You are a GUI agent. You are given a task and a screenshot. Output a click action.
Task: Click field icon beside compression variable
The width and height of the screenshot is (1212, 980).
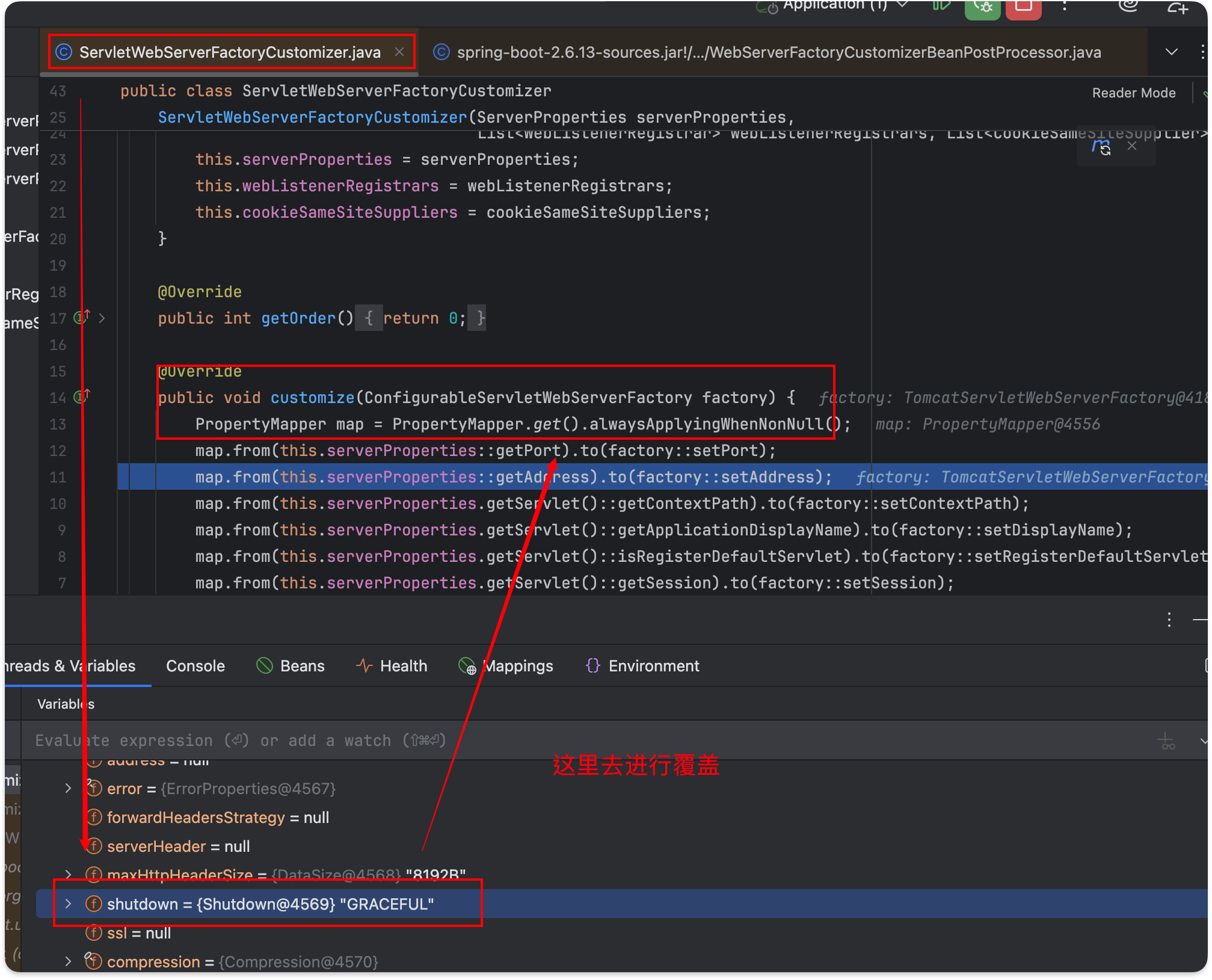tap(93, 961)
